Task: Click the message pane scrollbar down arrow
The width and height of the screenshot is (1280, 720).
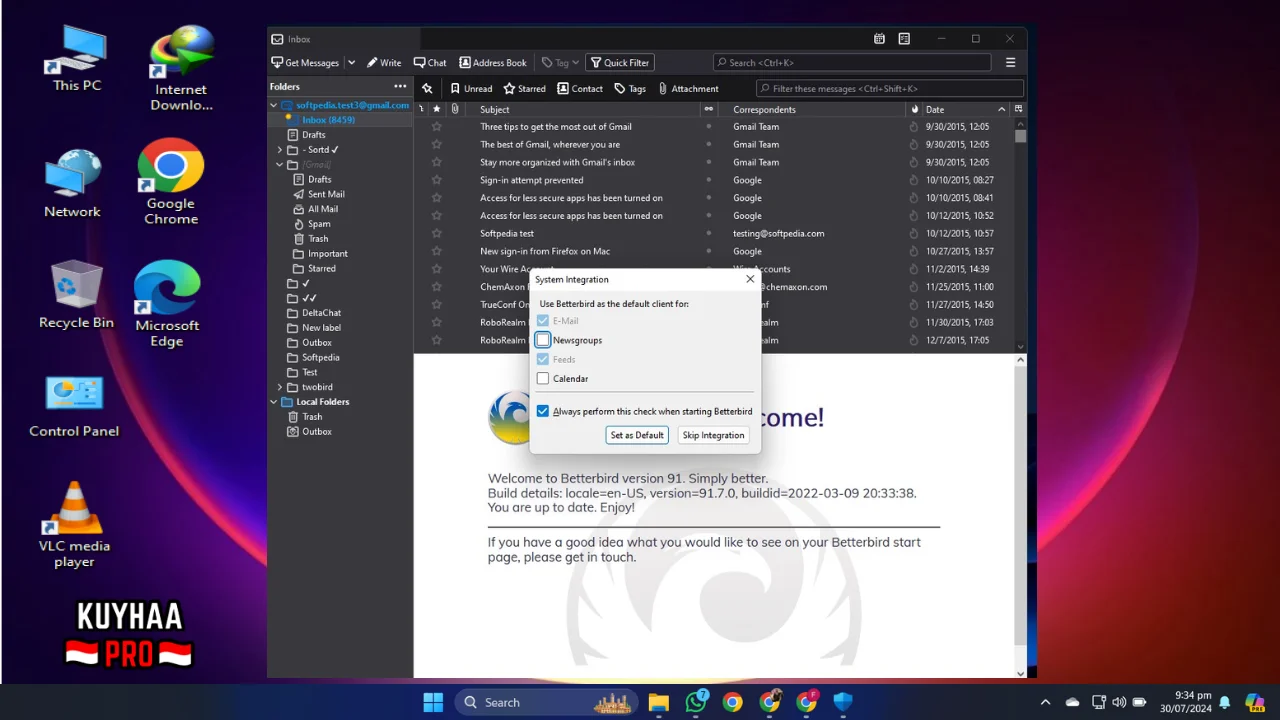Action: tap(1020, 673)
